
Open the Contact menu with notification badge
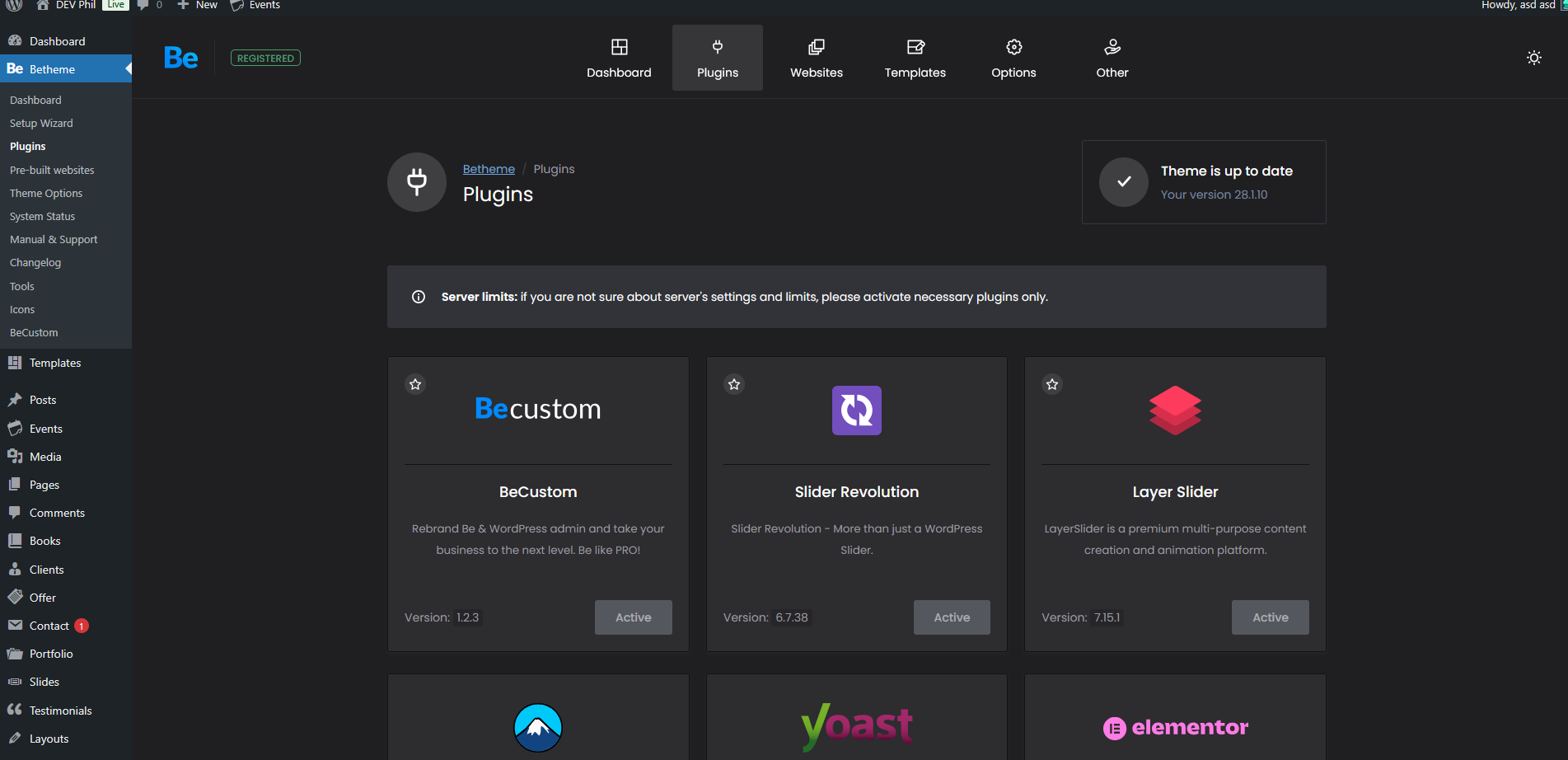[x=49, y=626]
